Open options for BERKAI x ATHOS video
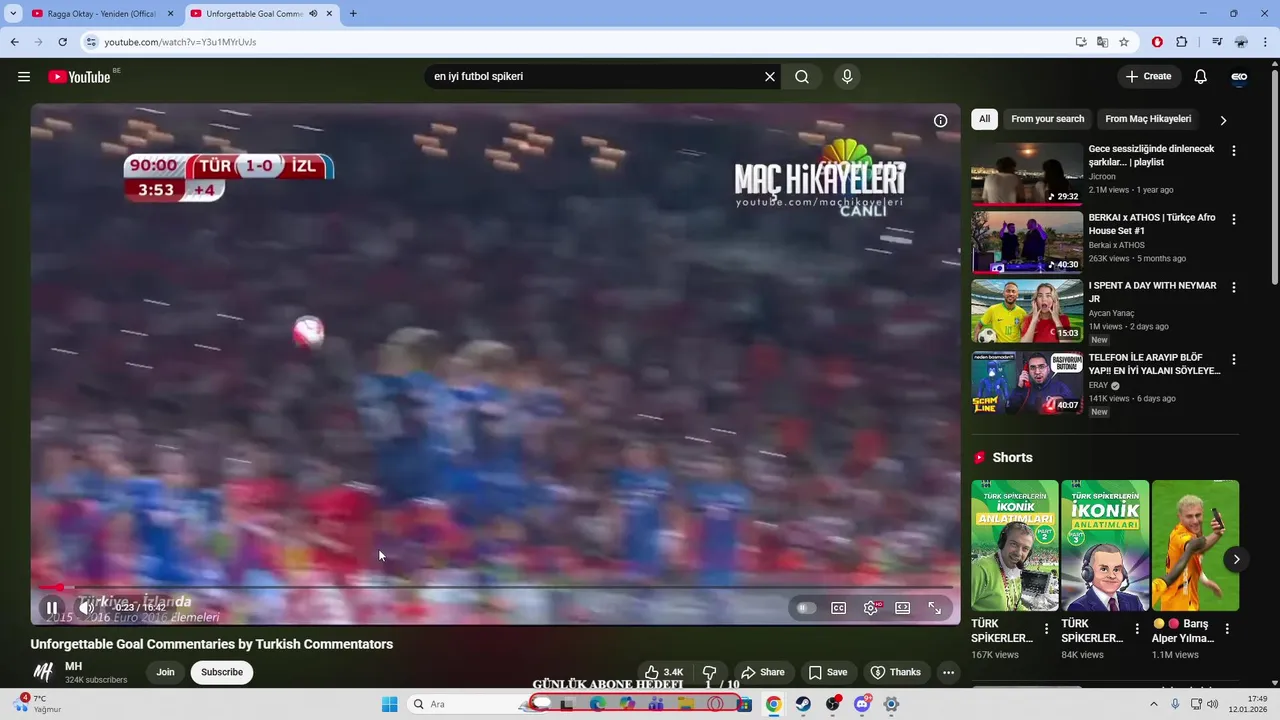Viewport: 1280px width, 720px height. [1233, 219]
